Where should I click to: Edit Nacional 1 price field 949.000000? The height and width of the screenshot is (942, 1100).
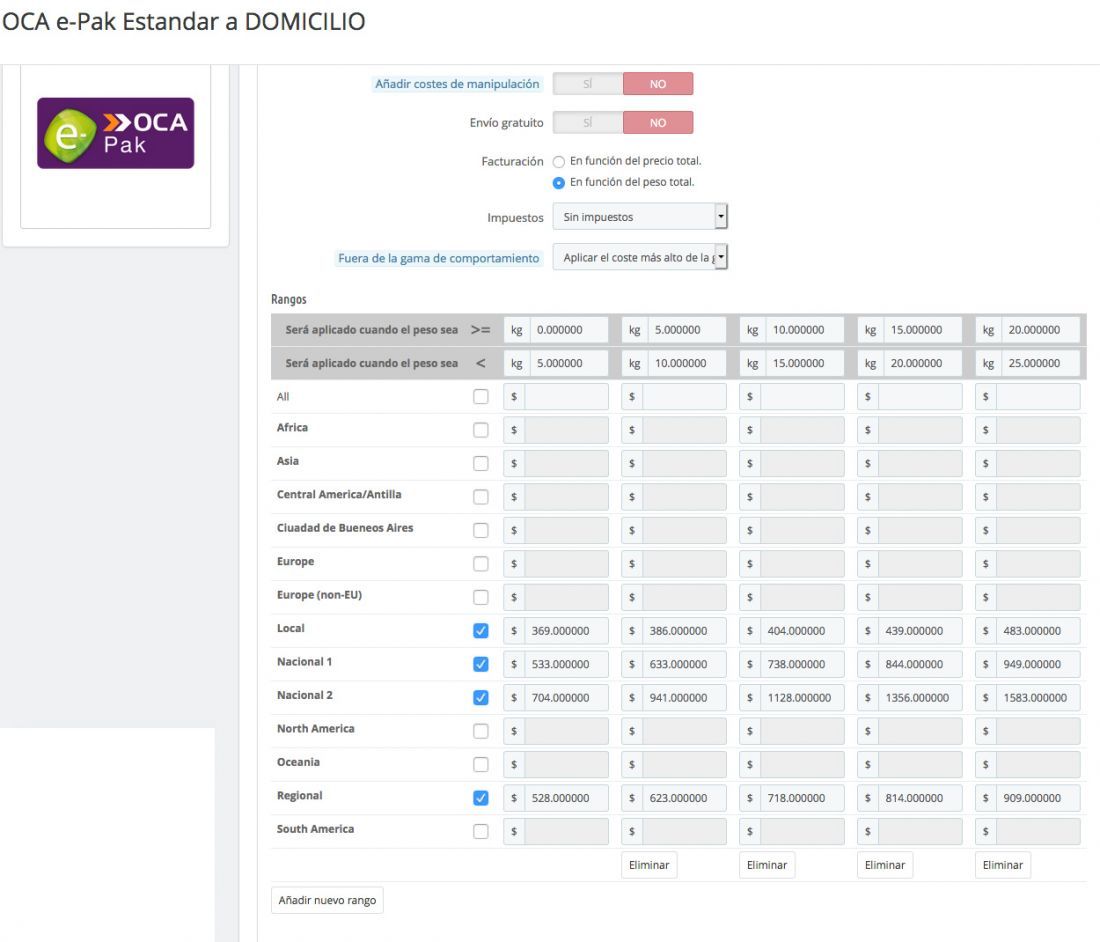[x=1038, y=664]
